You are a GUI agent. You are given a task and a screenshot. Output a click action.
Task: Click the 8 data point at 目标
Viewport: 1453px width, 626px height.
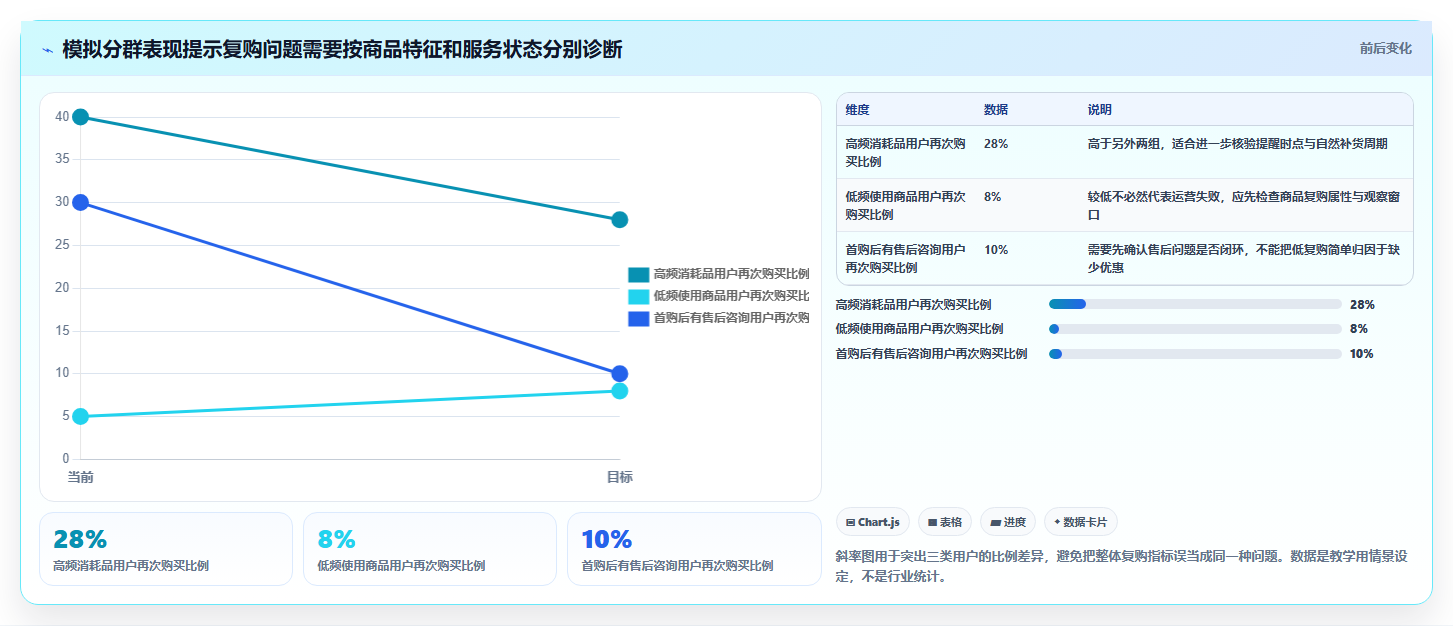coord(619,391)
